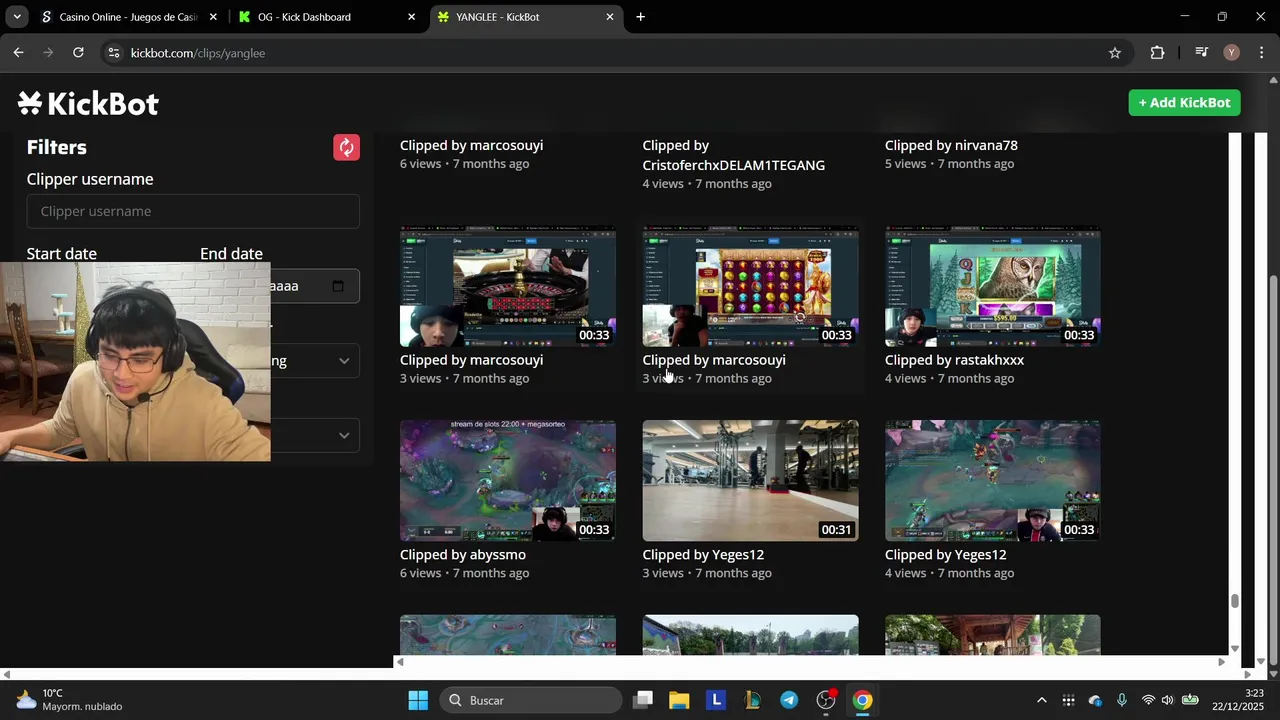
Task: Bookmark this page with the star icon
Action: (x=1115, y=53)
